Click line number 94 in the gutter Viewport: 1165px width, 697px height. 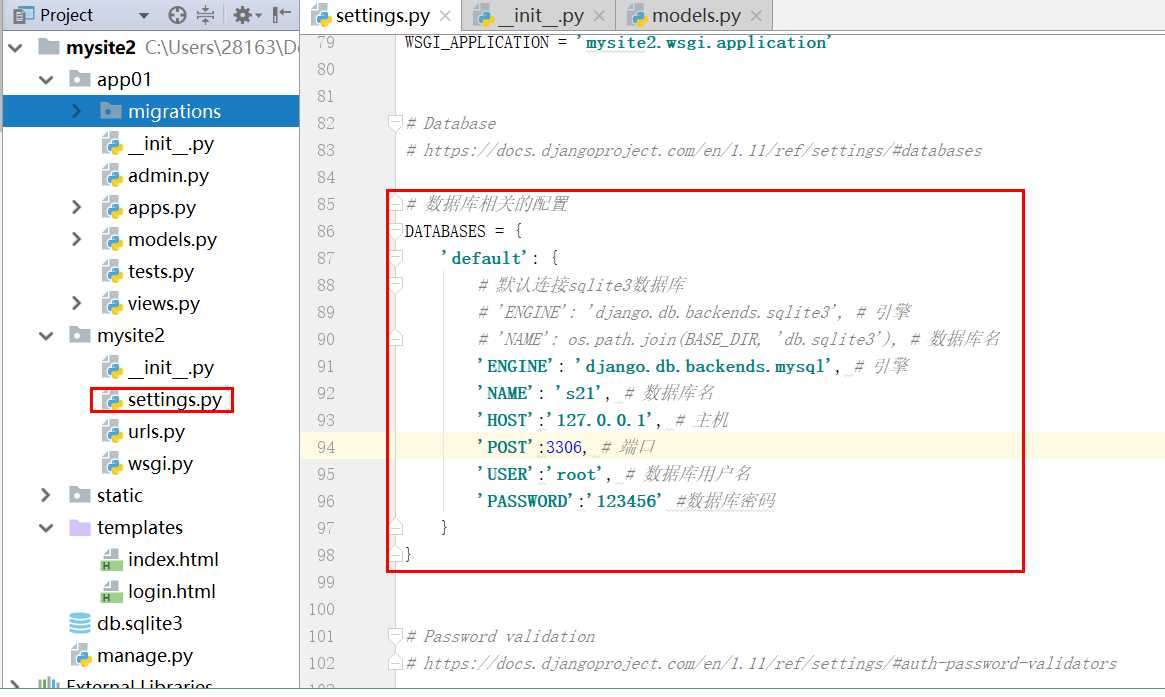325,447
